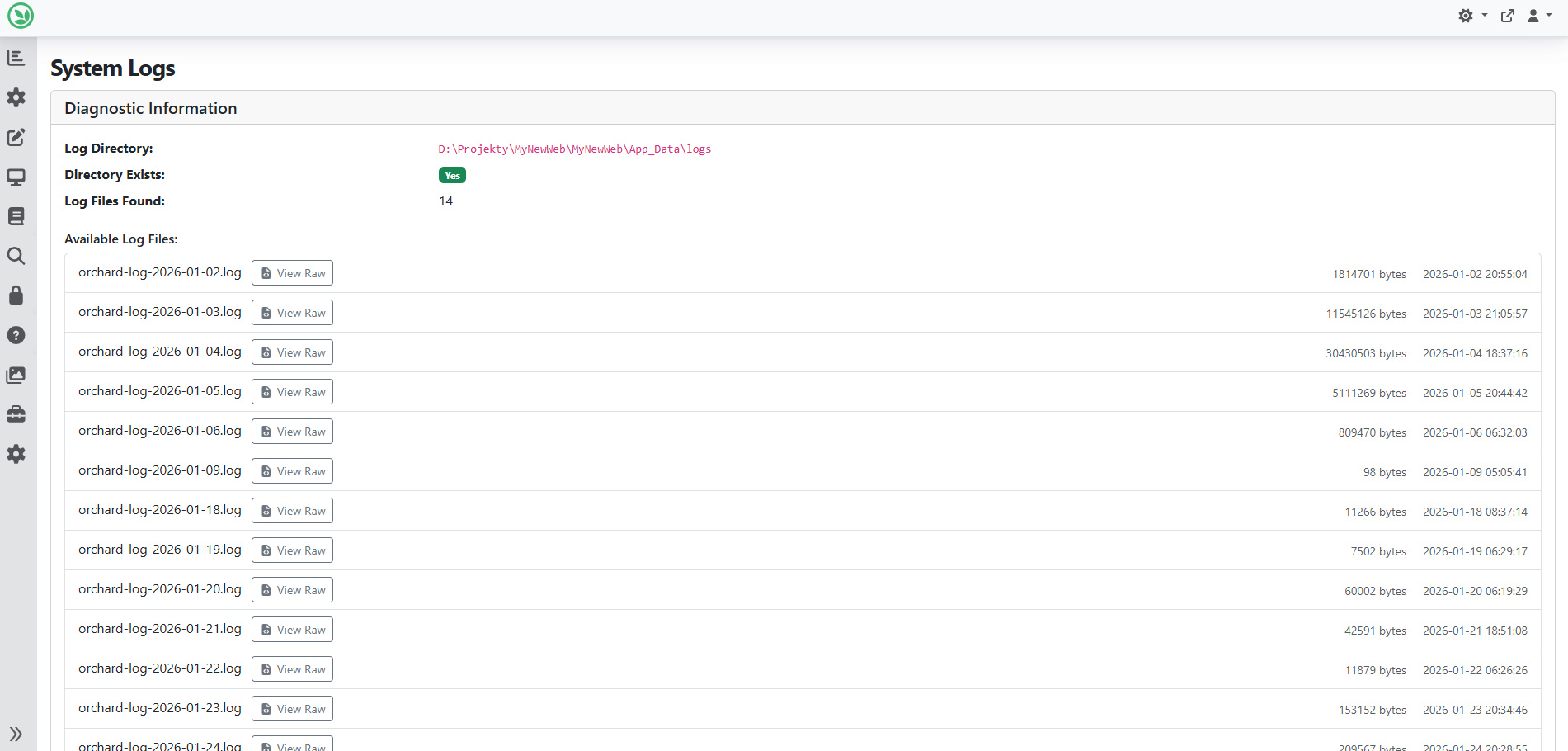The height and width of the screenshot is (751, 1568).
Task: View raw orchard-log-2026-01-03.log
Action: [x=292, y=313]
